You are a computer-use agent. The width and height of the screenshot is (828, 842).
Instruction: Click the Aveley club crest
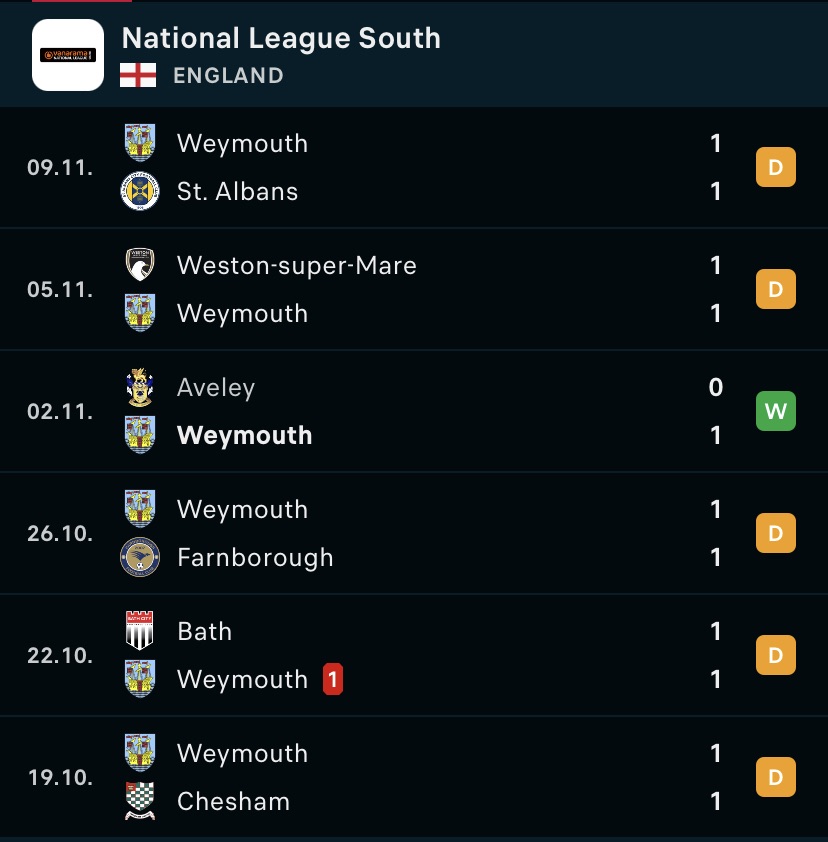click(x=139, y=387)
